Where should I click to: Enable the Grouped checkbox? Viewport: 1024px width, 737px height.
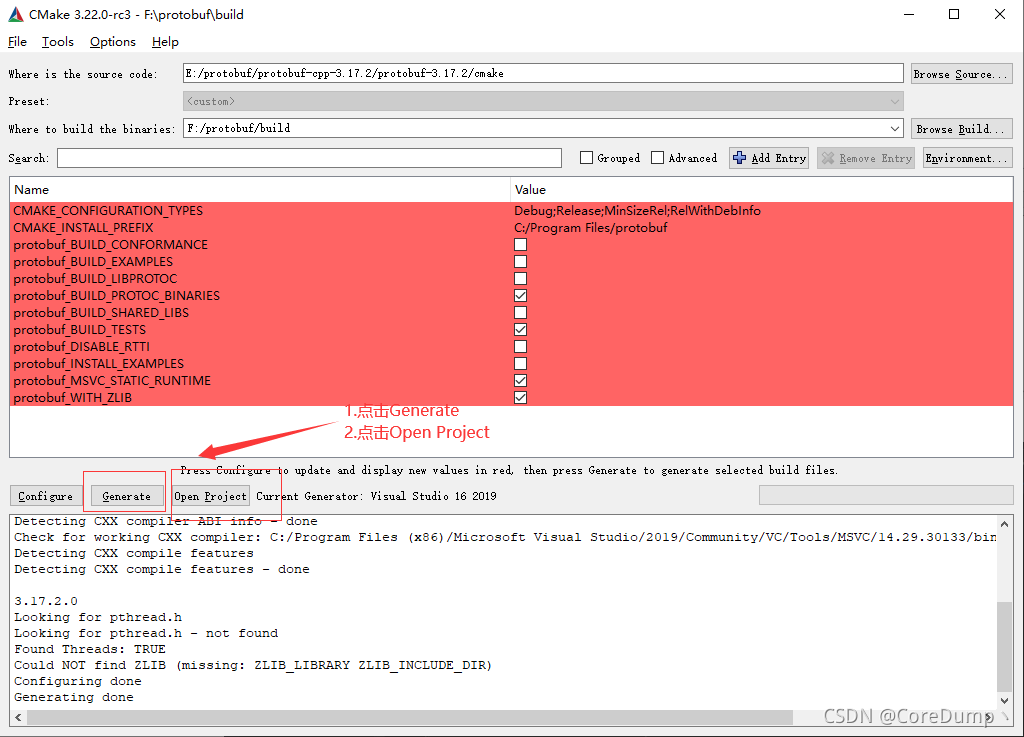(x=586, y=158)
